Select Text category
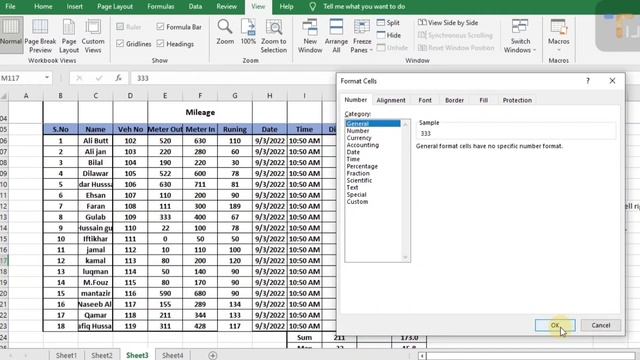Screen dimensions: 640x360 352,187
